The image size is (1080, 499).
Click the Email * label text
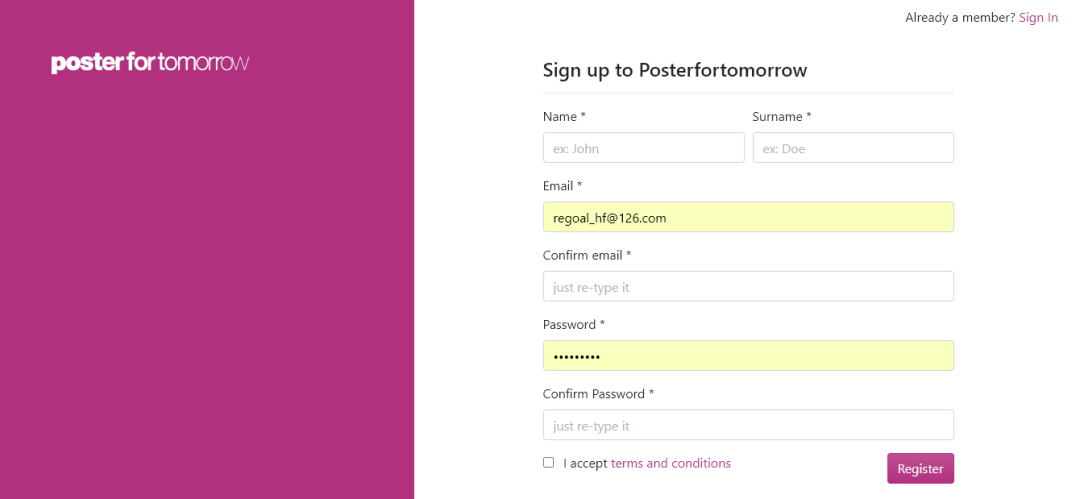click(x=562, y=186)
